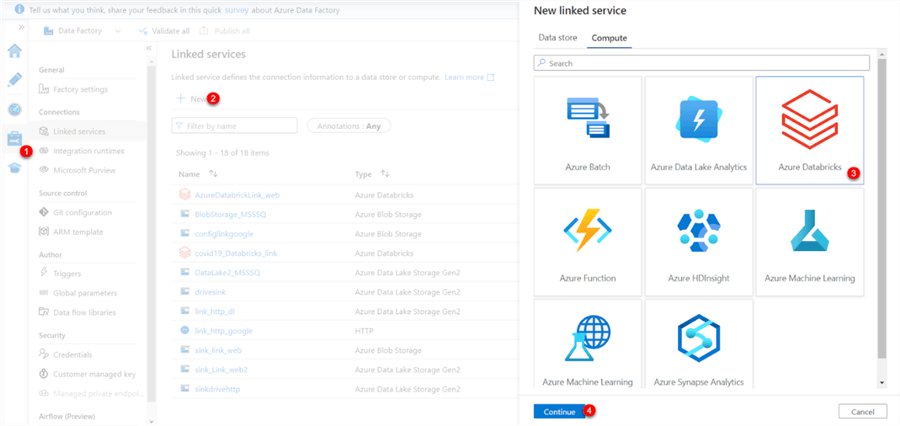Open configlinkgoogle linked service

224,234
